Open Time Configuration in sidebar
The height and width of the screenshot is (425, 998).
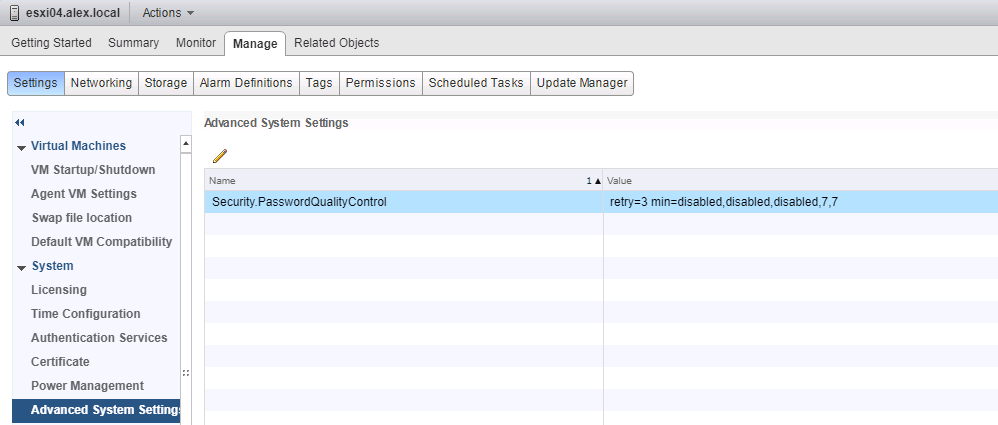[x=86, y=314]
